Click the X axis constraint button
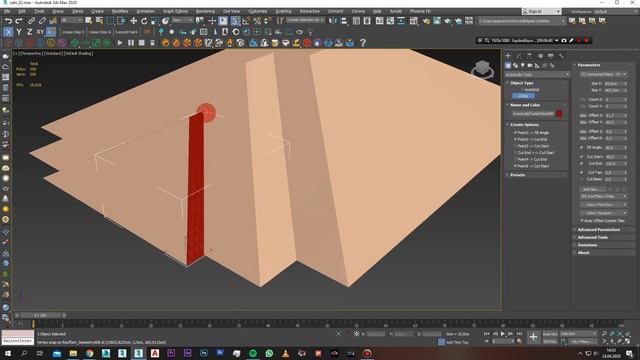 pos(8,32)
